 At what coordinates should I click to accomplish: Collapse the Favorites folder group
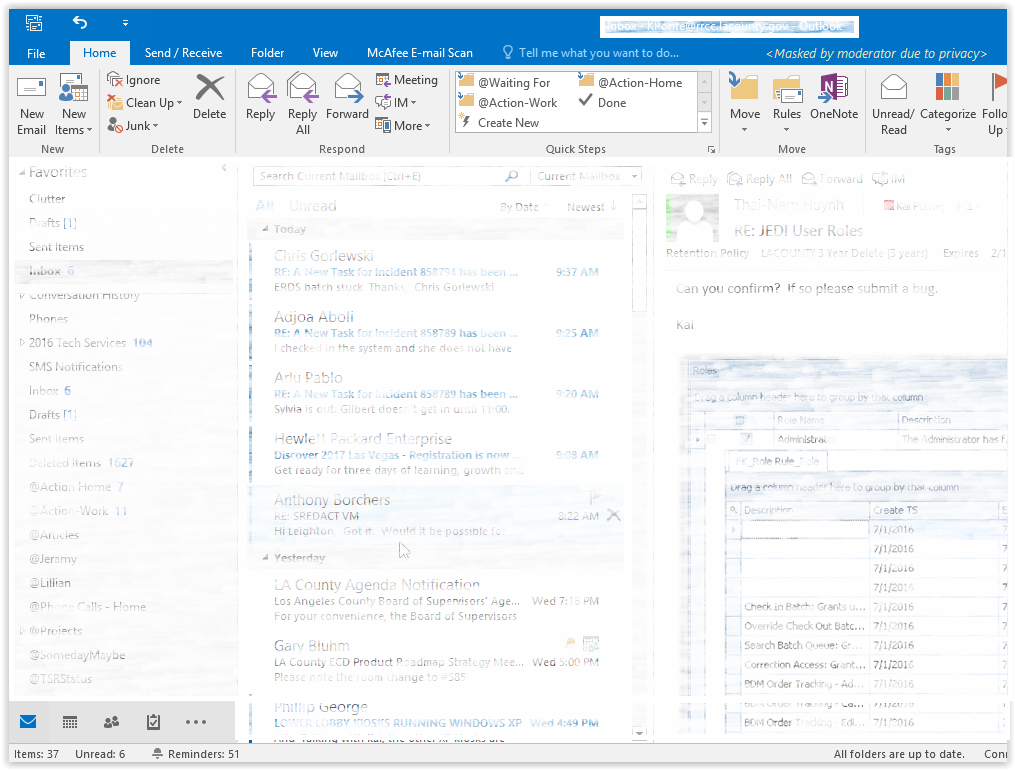[x=21, y=173]
